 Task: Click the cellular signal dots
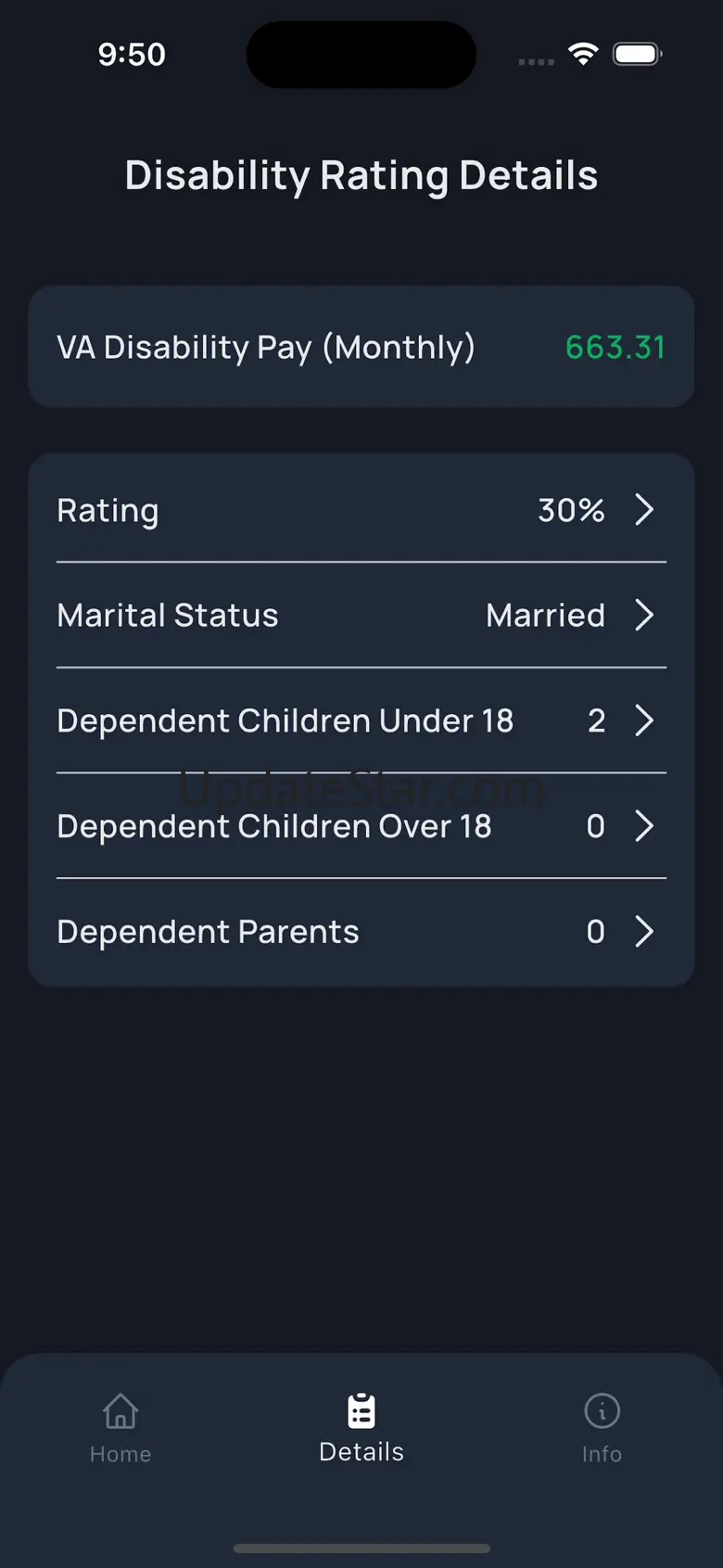point(536,61)
